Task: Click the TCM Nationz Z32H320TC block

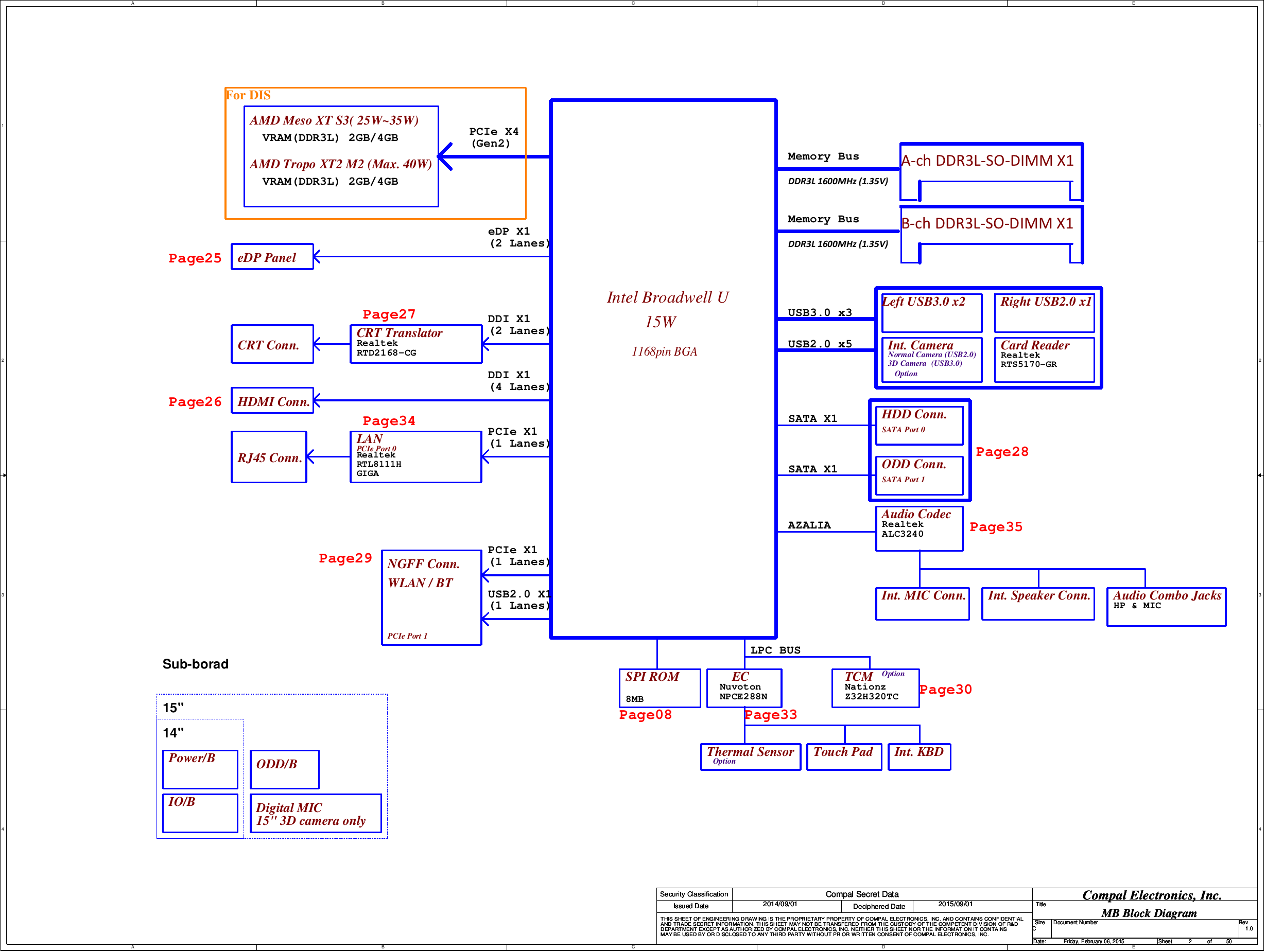Action: (876, 688)
